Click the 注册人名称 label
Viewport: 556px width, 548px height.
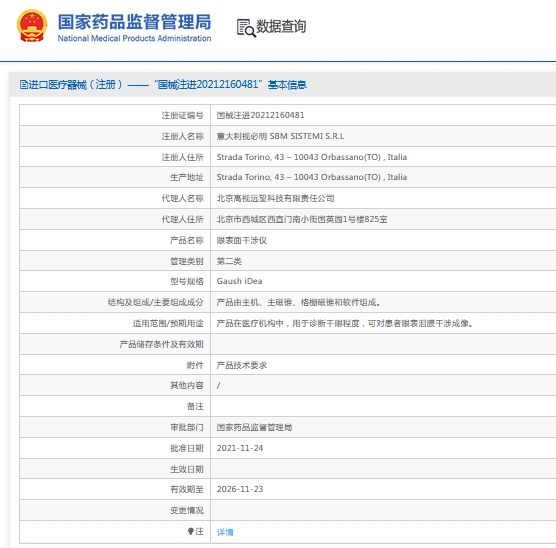[x=183, y=136]
